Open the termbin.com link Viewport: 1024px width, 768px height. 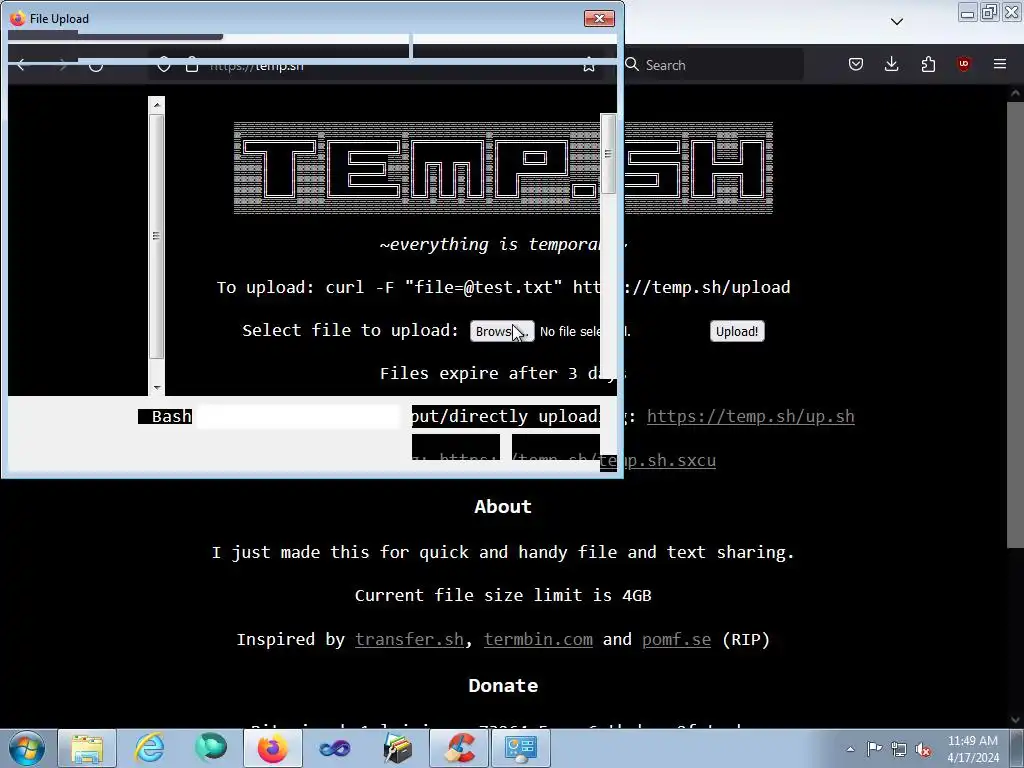538,639
